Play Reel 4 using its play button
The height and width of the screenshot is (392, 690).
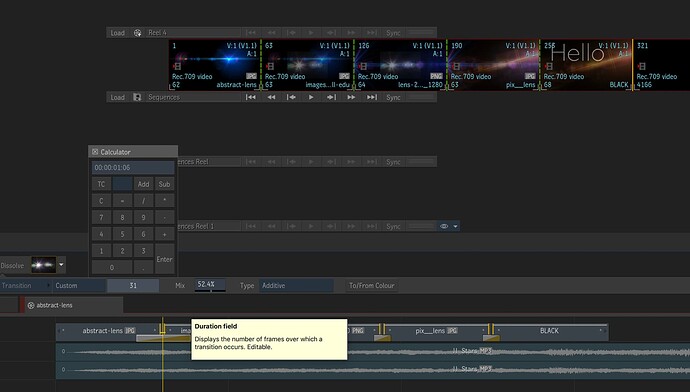(311, 33)
